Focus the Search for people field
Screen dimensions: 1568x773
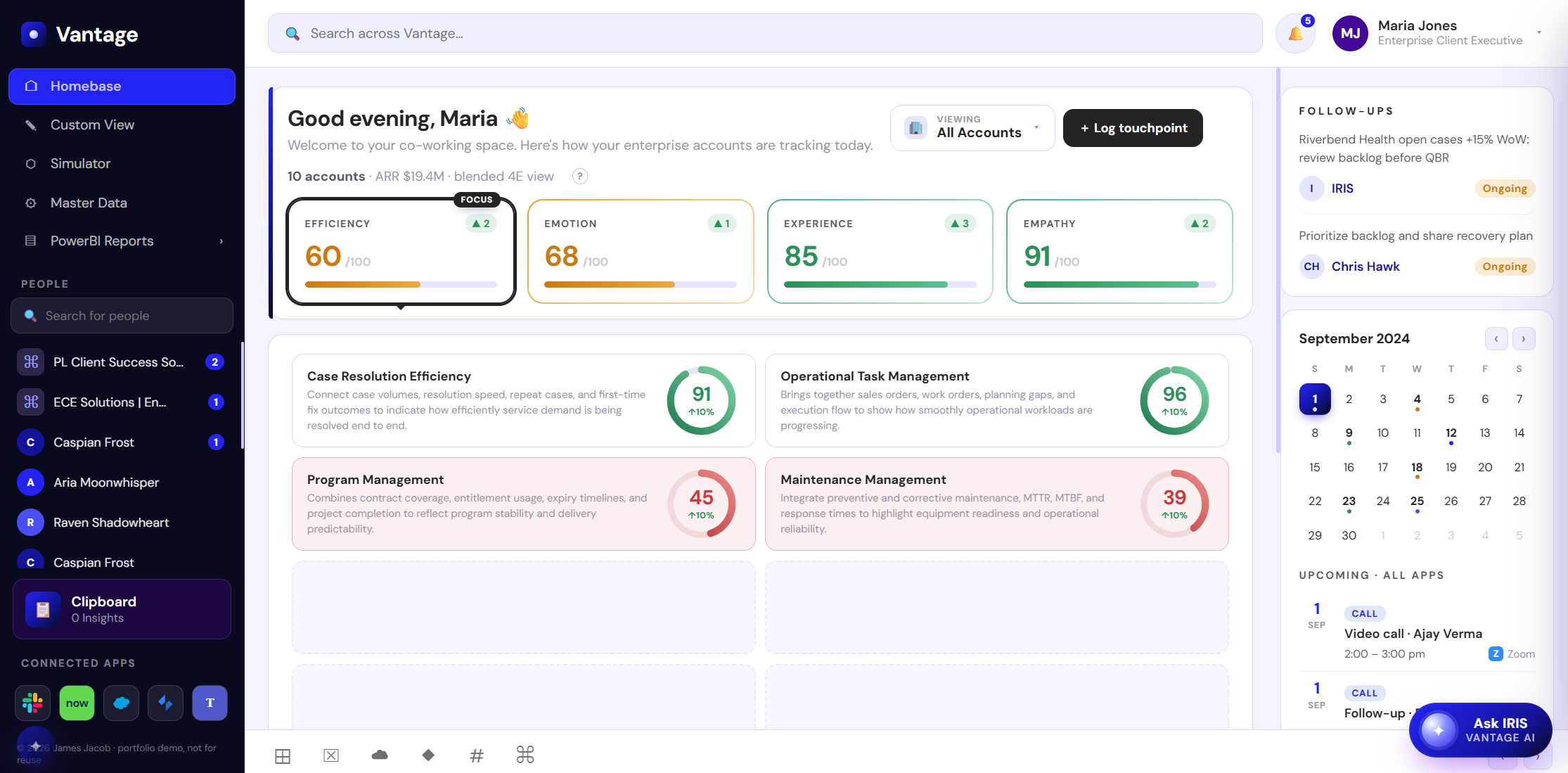pos(122,316)
